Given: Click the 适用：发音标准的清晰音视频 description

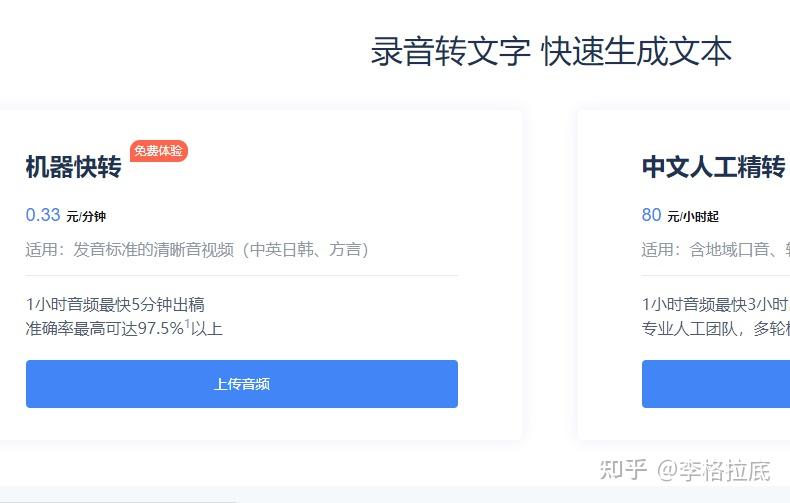Looking at the screenshot, I should pyautogui.click(x=197, y=250).
